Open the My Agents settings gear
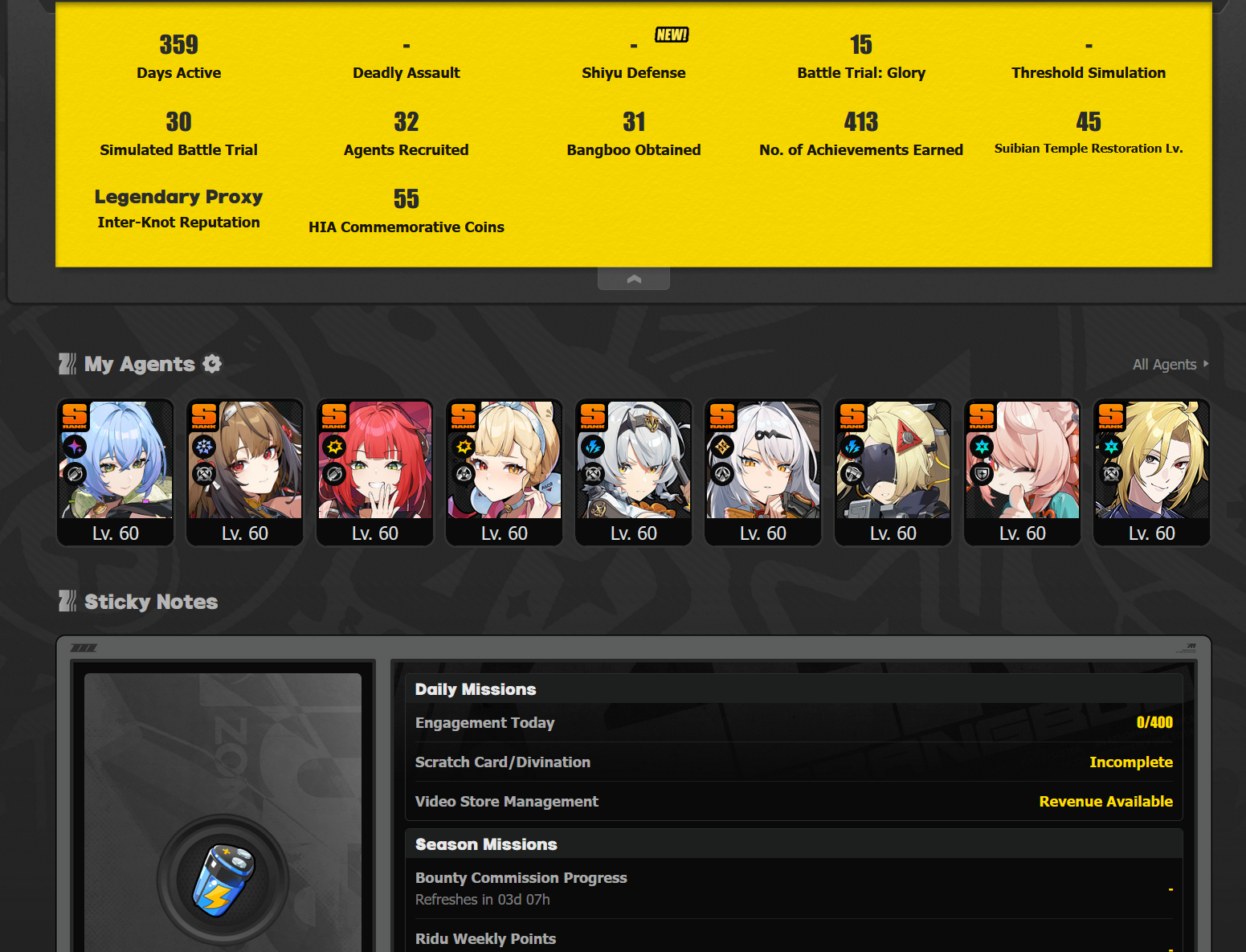 (212, 364)
